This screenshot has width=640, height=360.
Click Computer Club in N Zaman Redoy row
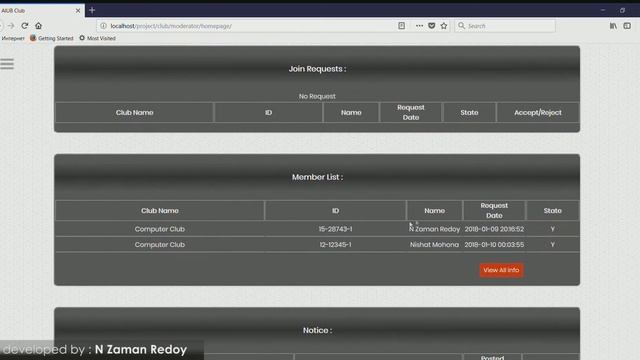[x=160, y=229]
